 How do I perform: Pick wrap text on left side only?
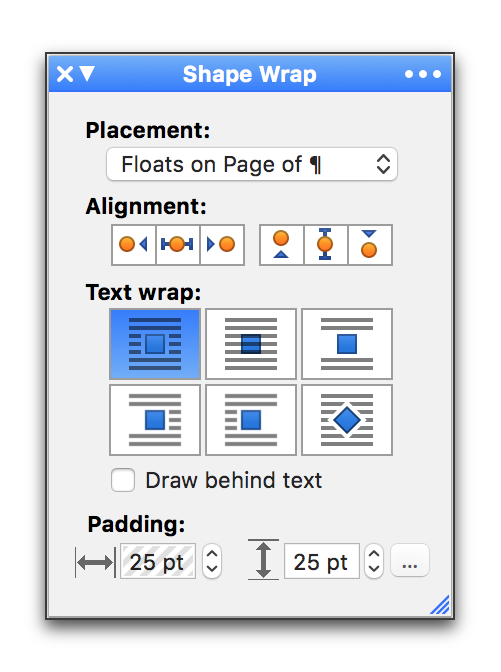[x=251, y=420]
